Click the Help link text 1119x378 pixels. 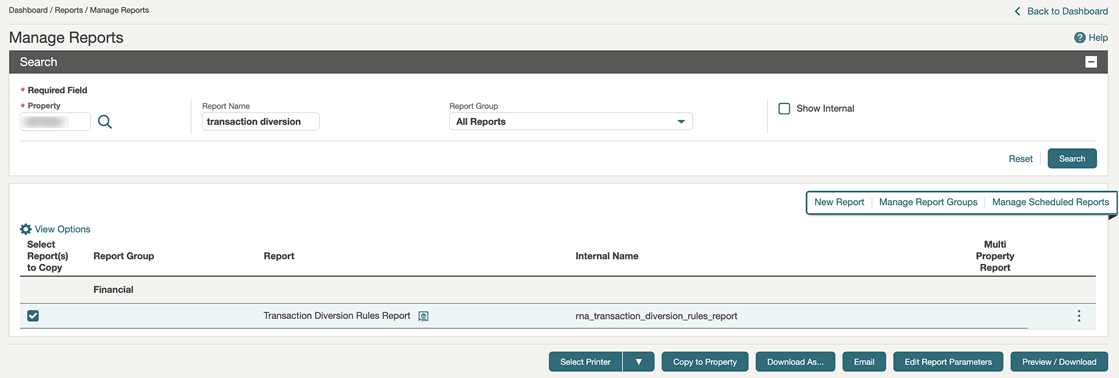1098,37
